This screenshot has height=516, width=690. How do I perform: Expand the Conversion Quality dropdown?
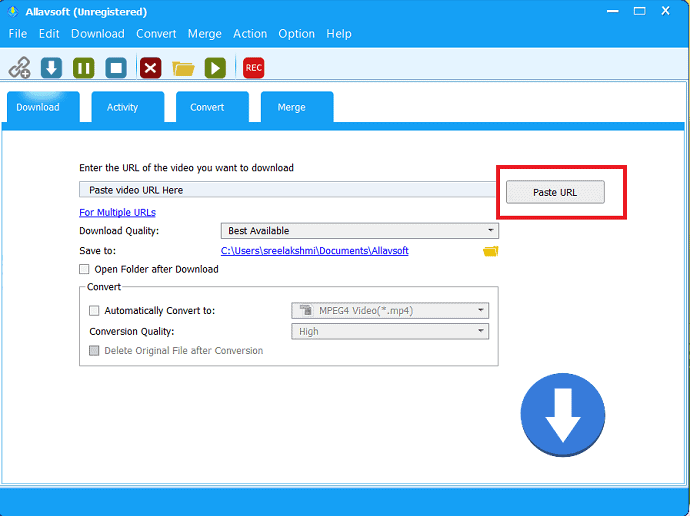coord(390,331)
